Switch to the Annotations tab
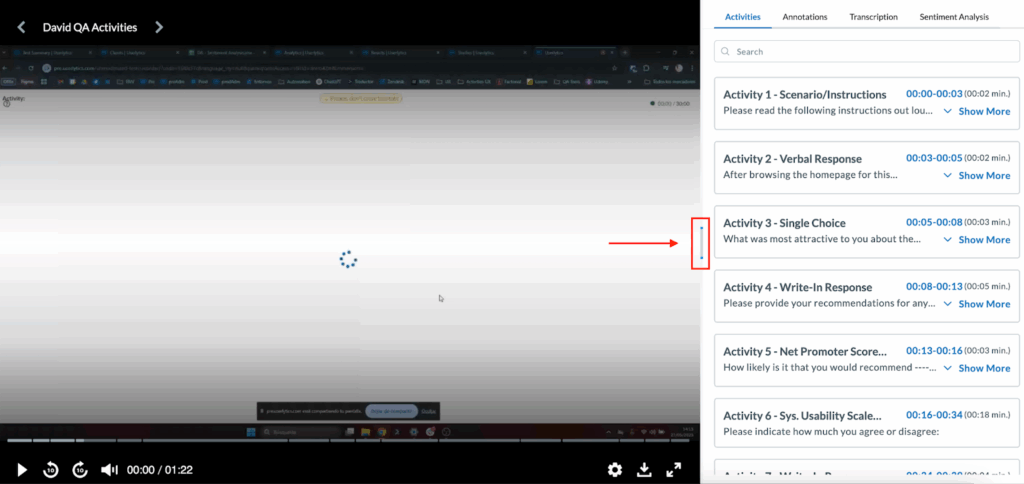 pyautogui.click(x=805, y=17)
